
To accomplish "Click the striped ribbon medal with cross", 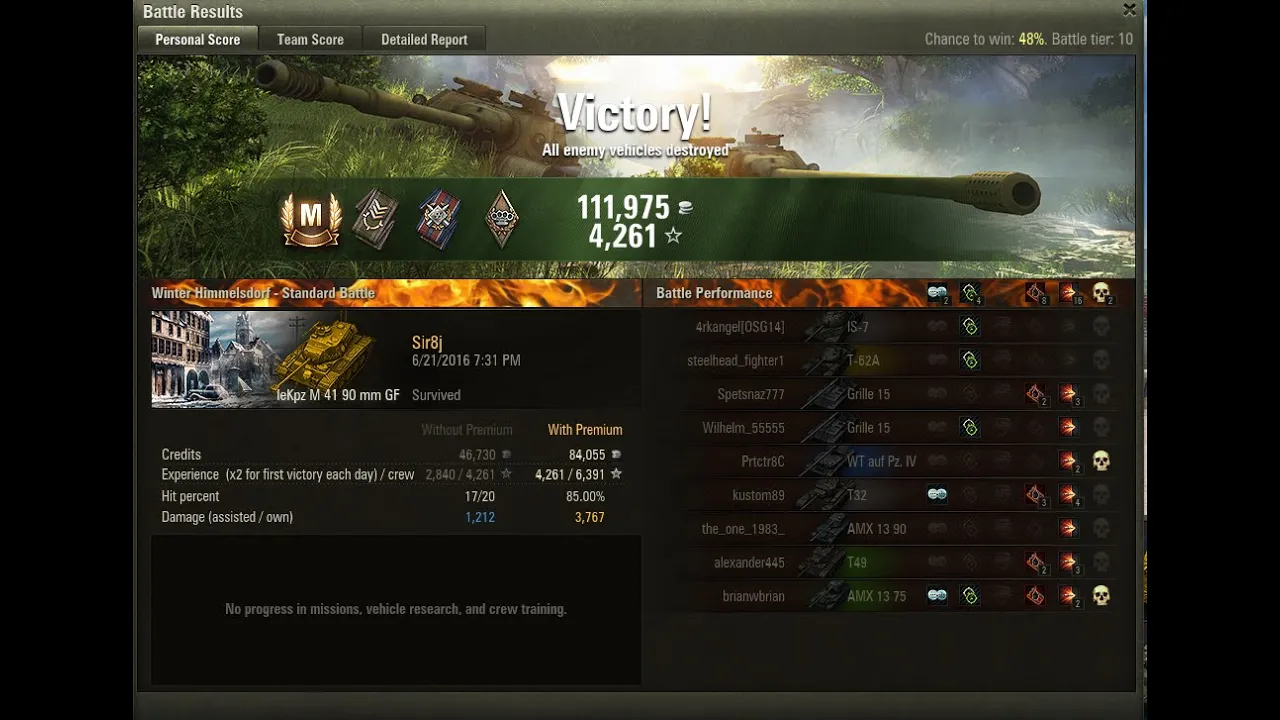I will [x=438, y=217].
